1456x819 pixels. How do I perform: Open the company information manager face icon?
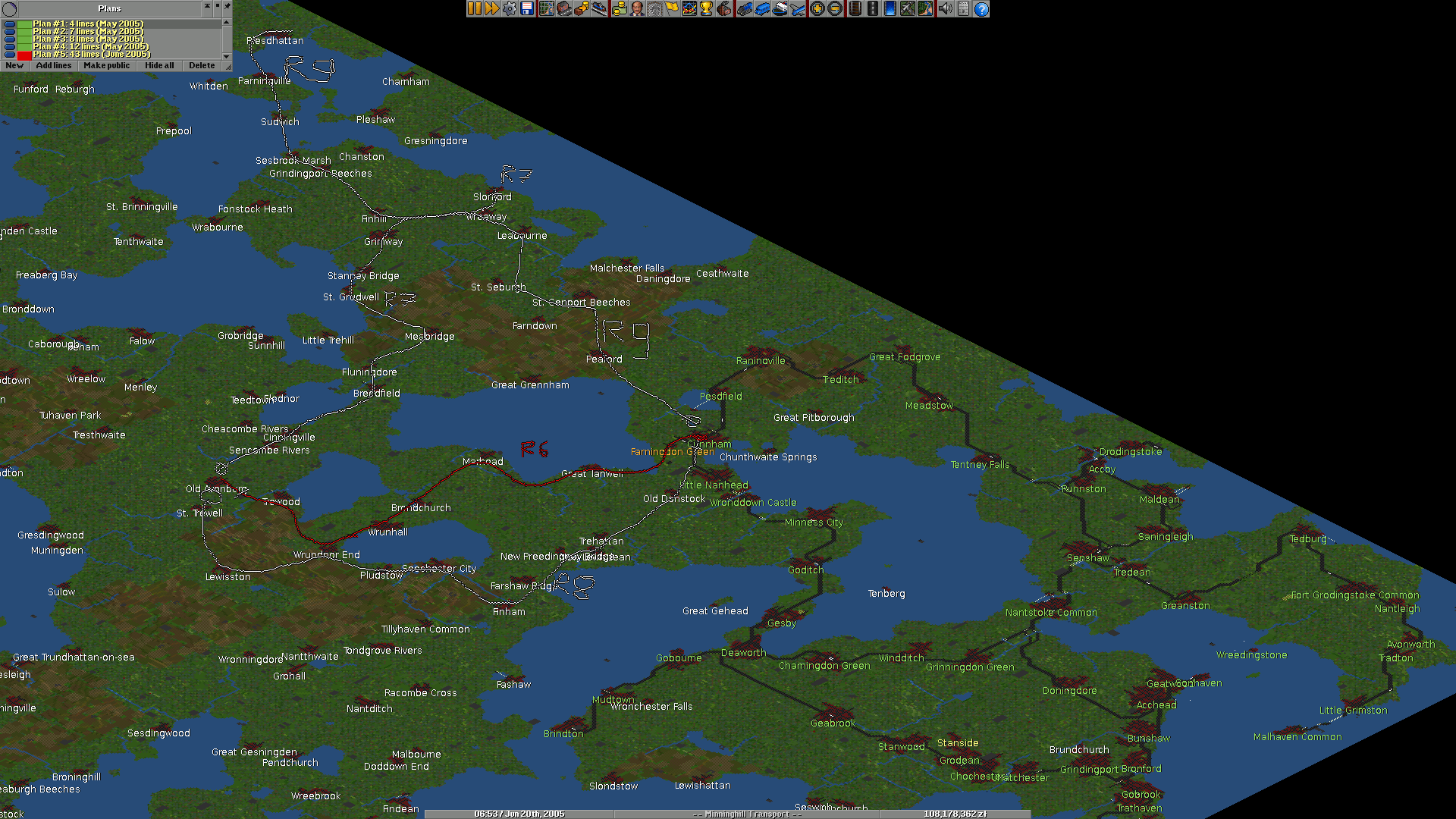click(x=637, y=9)
